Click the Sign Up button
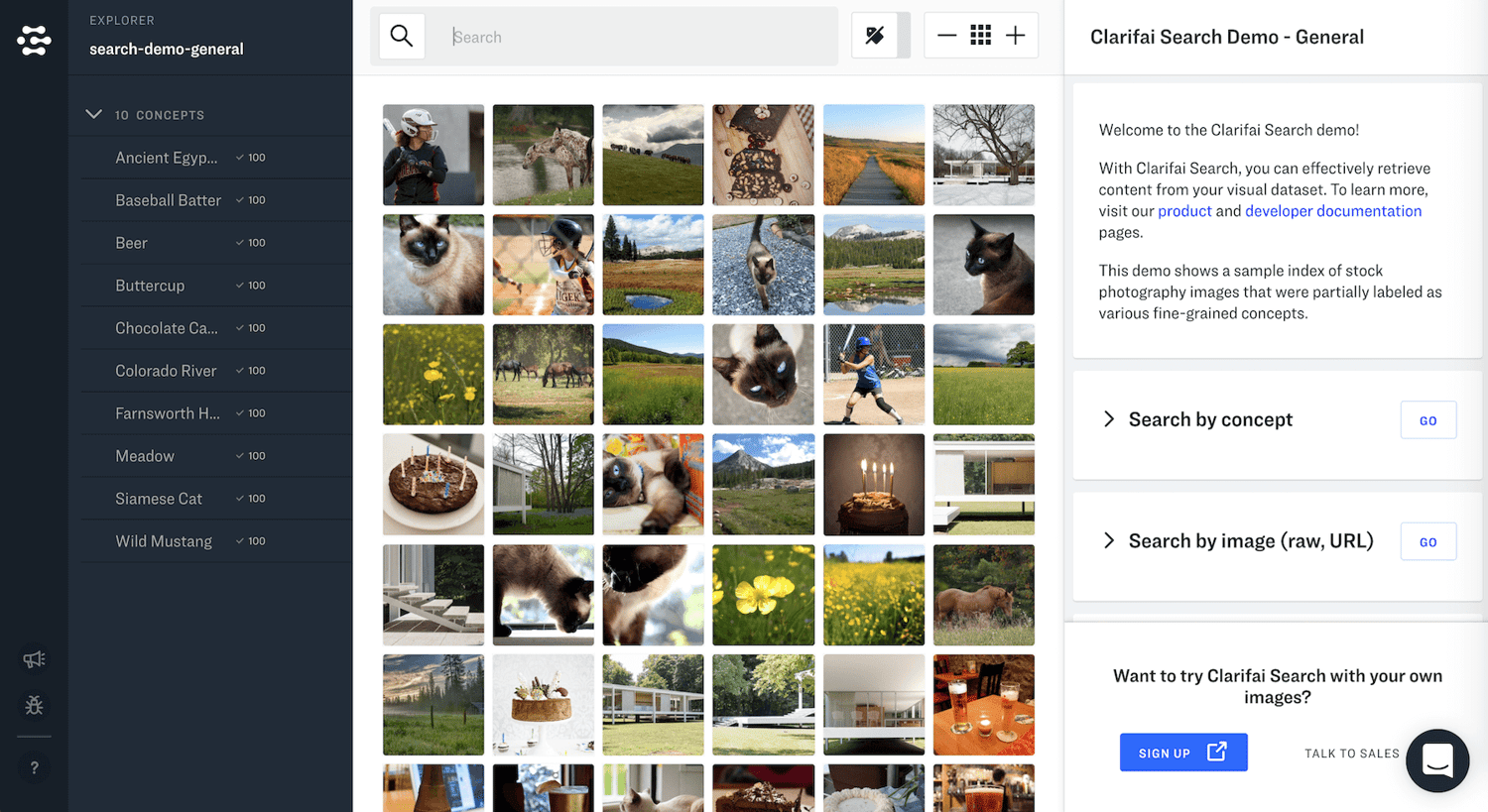Screen dimensions: 1488x812 click(1182, 753)
